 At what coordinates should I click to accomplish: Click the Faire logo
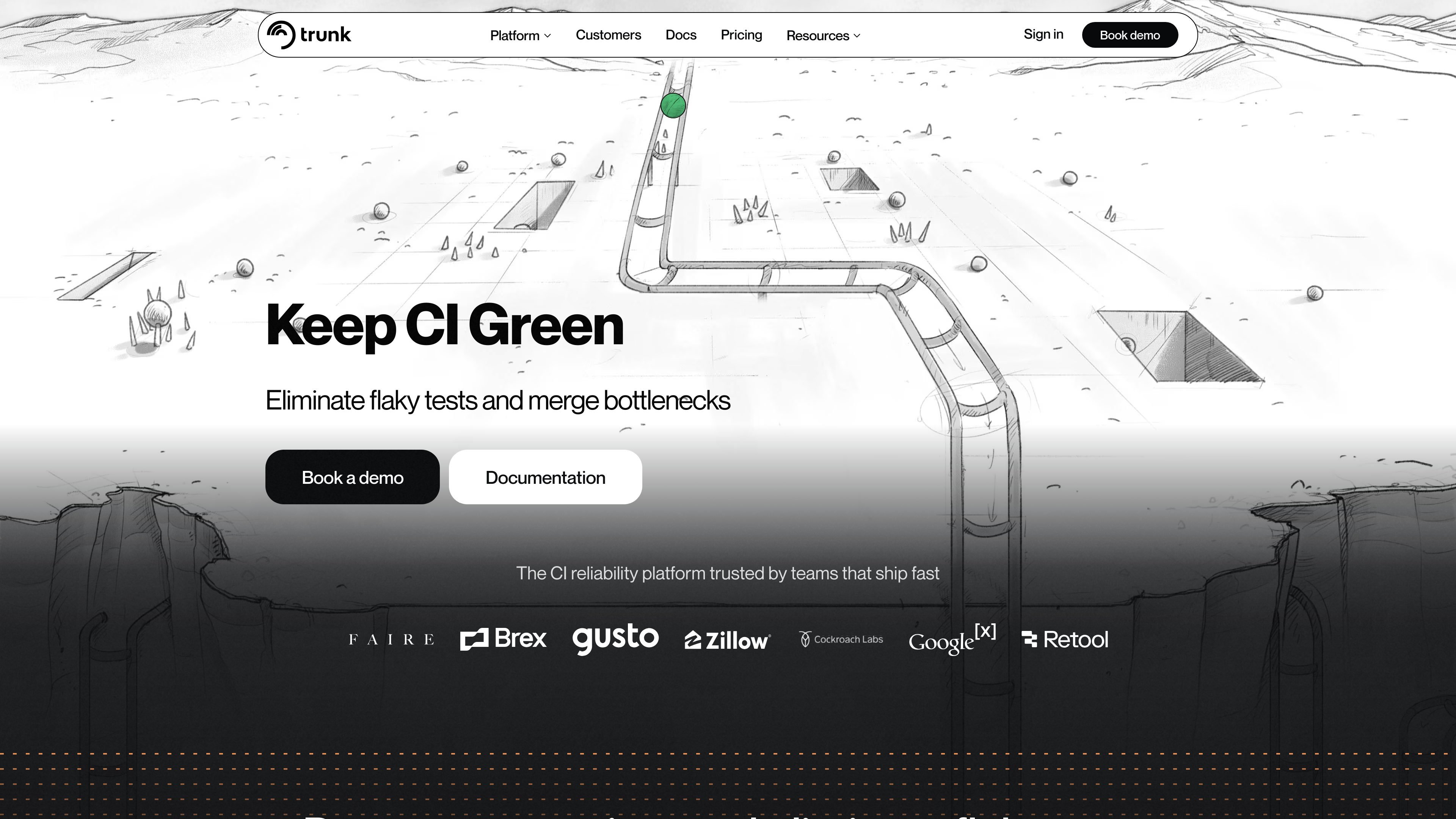[392, 639]
